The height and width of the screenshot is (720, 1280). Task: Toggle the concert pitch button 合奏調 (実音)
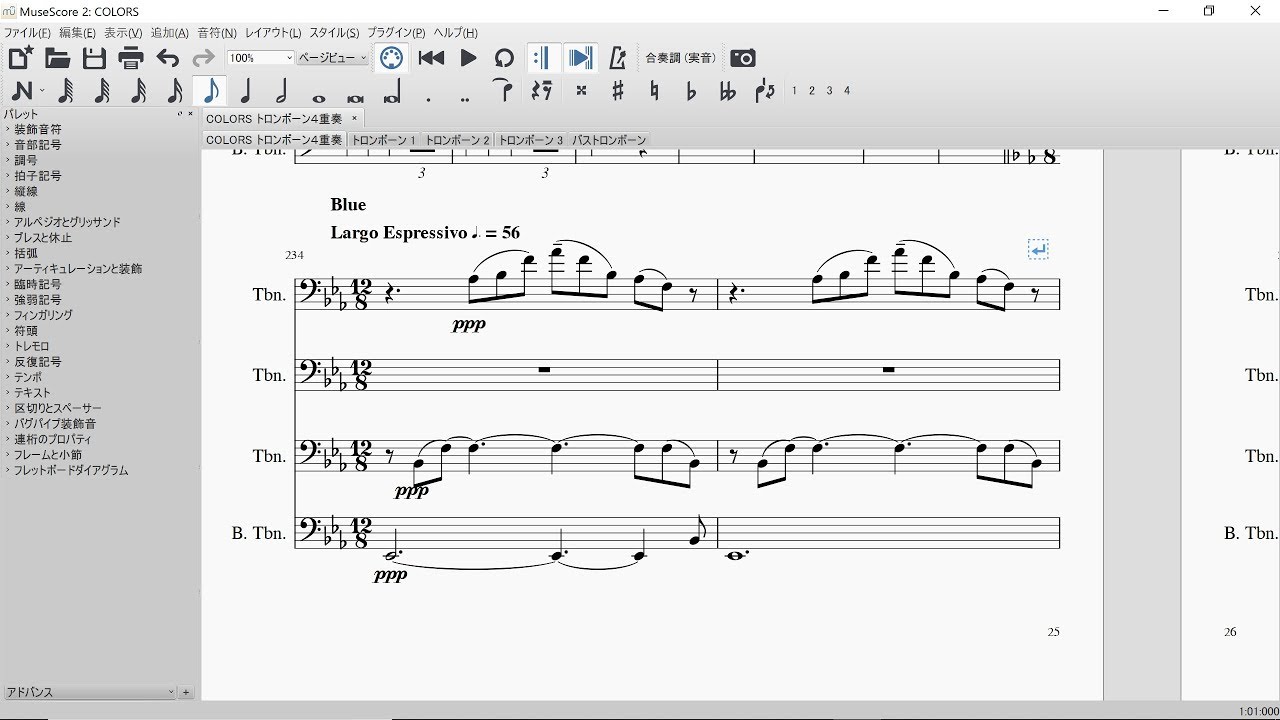coord(680,58)
